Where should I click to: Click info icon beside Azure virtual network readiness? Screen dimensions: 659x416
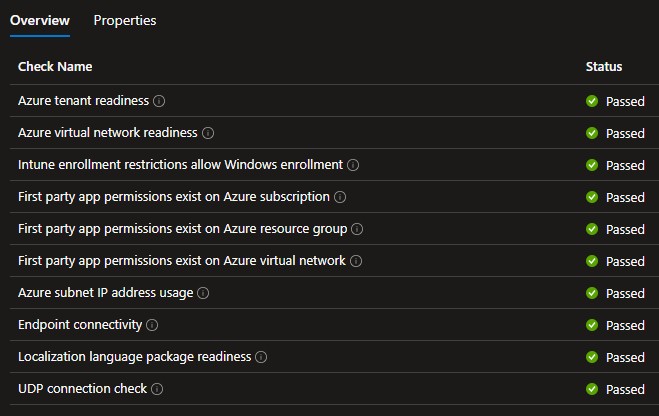(208, 133)
